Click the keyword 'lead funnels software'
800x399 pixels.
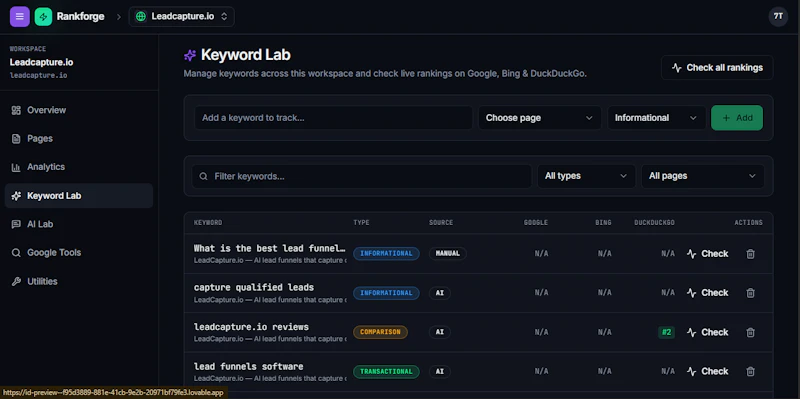tap(248, 366)
